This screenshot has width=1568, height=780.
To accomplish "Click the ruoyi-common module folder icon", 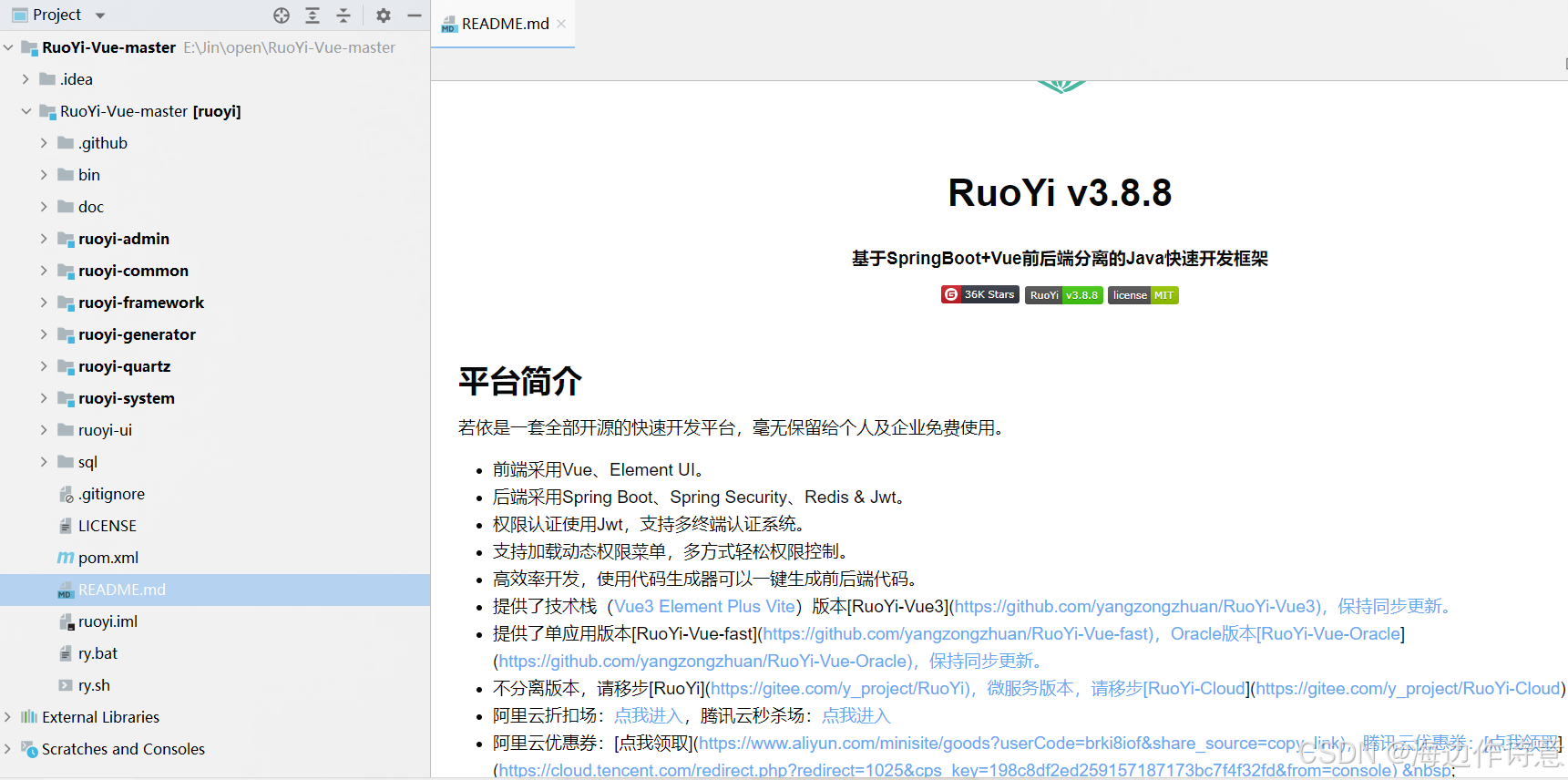I will click(x=66, y=271).
